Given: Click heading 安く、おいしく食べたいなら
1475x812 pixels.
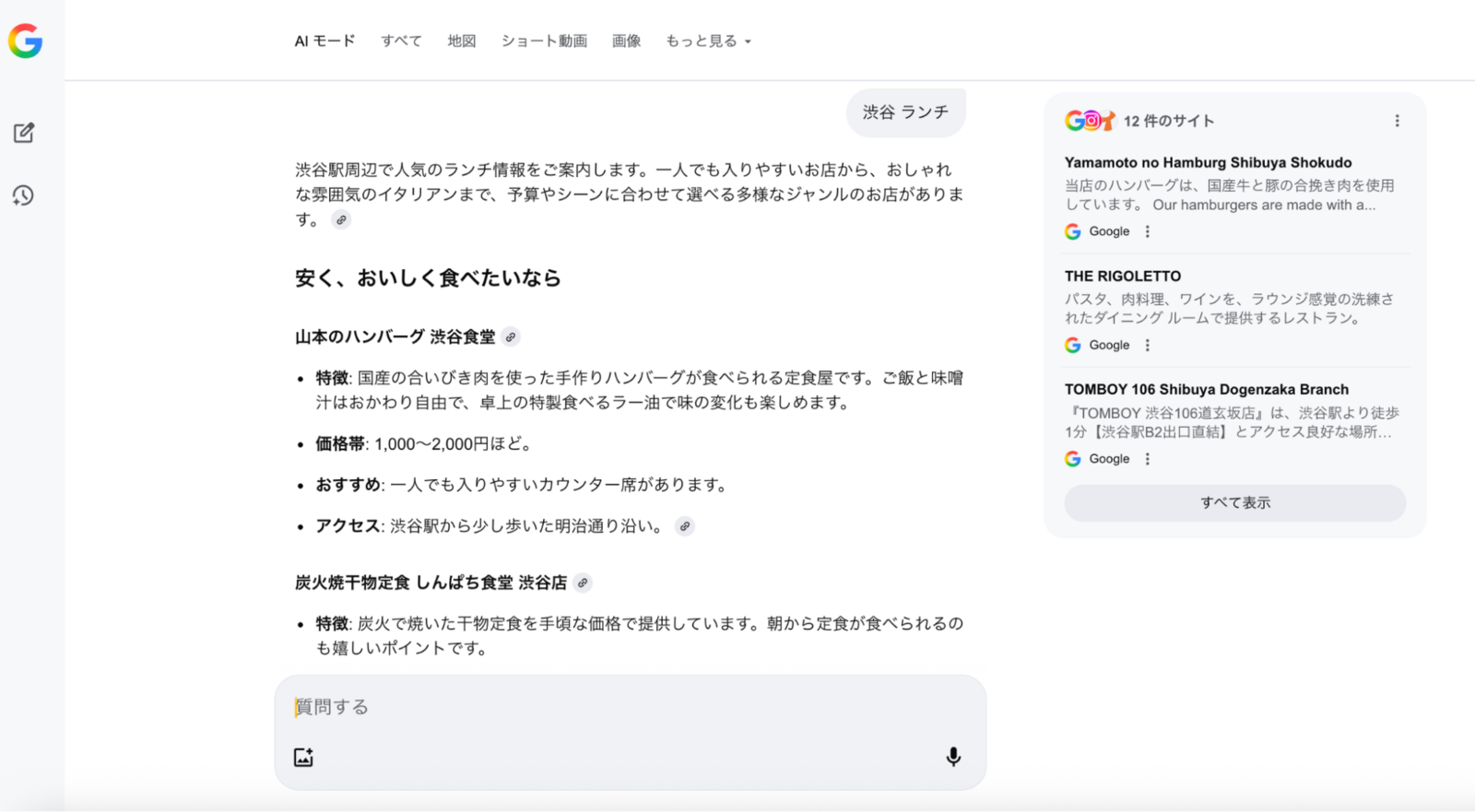Looking at the screenshot, I should pyautogui.click(x=428, y=277).
